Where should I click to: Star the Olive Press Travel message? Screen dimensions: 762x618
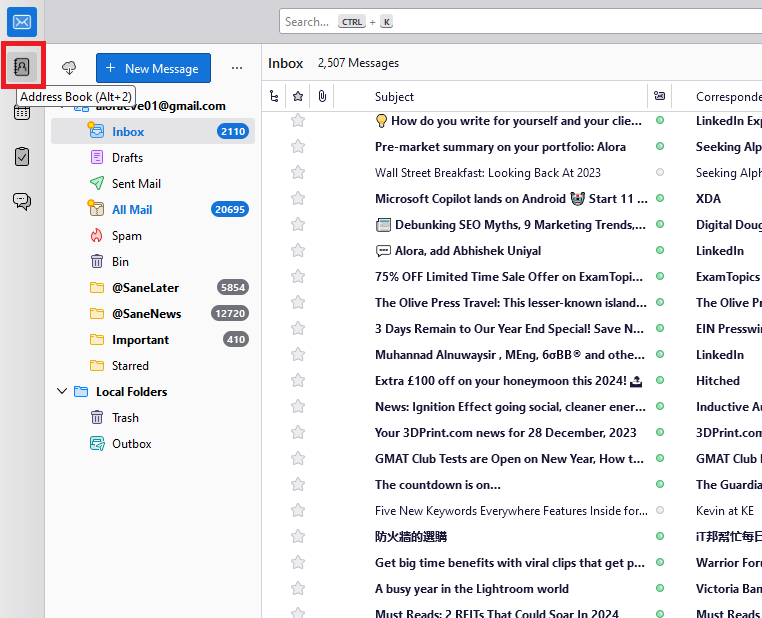pos(298,302)
